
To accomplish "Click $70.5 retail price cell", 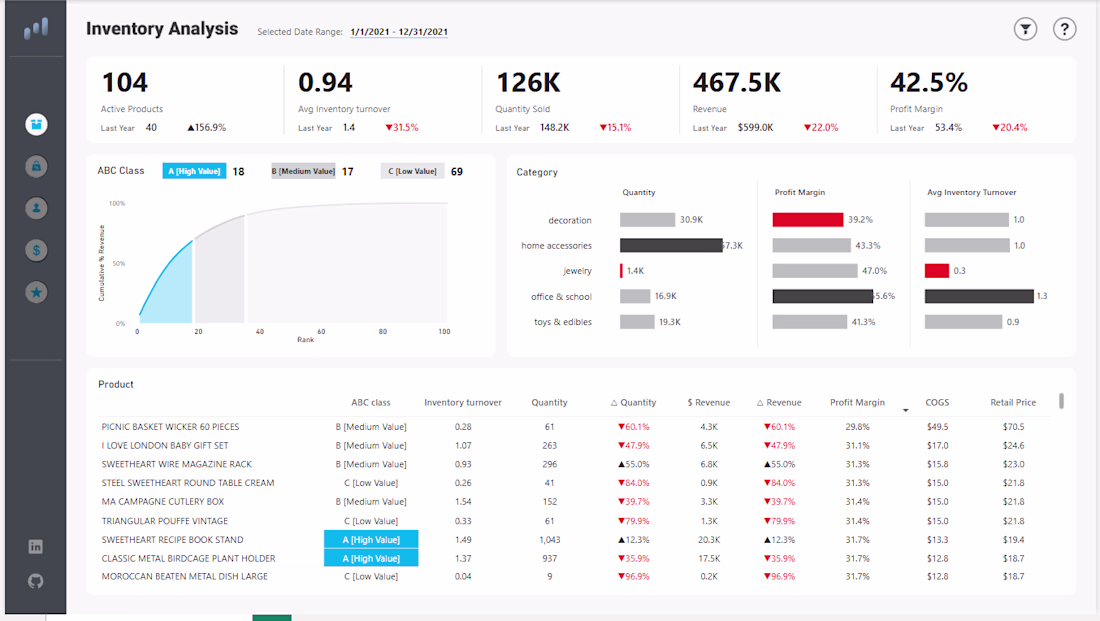I will click(1013, 427).
